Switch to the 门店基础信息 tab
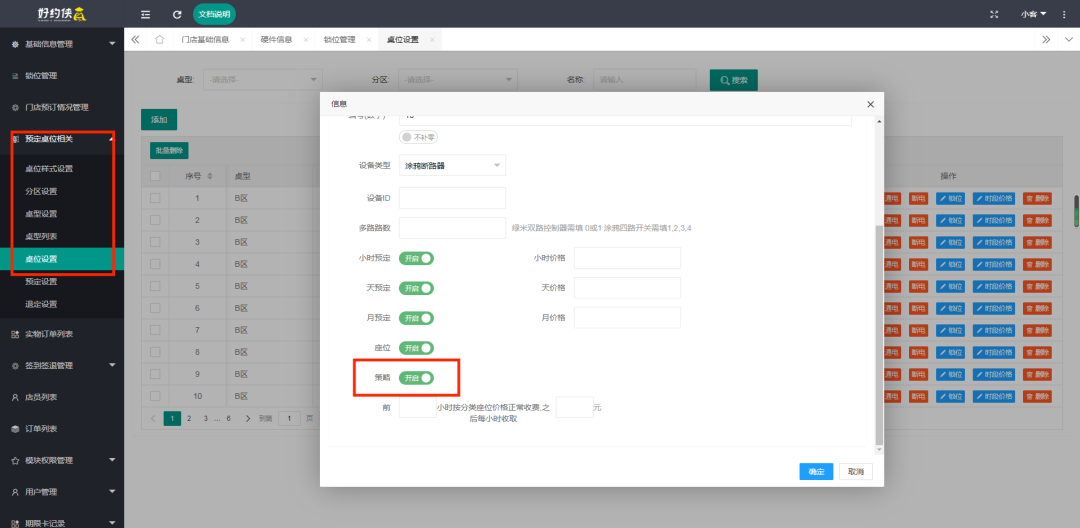This screenshot has width=1080, height=528. click(x=205, y=40)
